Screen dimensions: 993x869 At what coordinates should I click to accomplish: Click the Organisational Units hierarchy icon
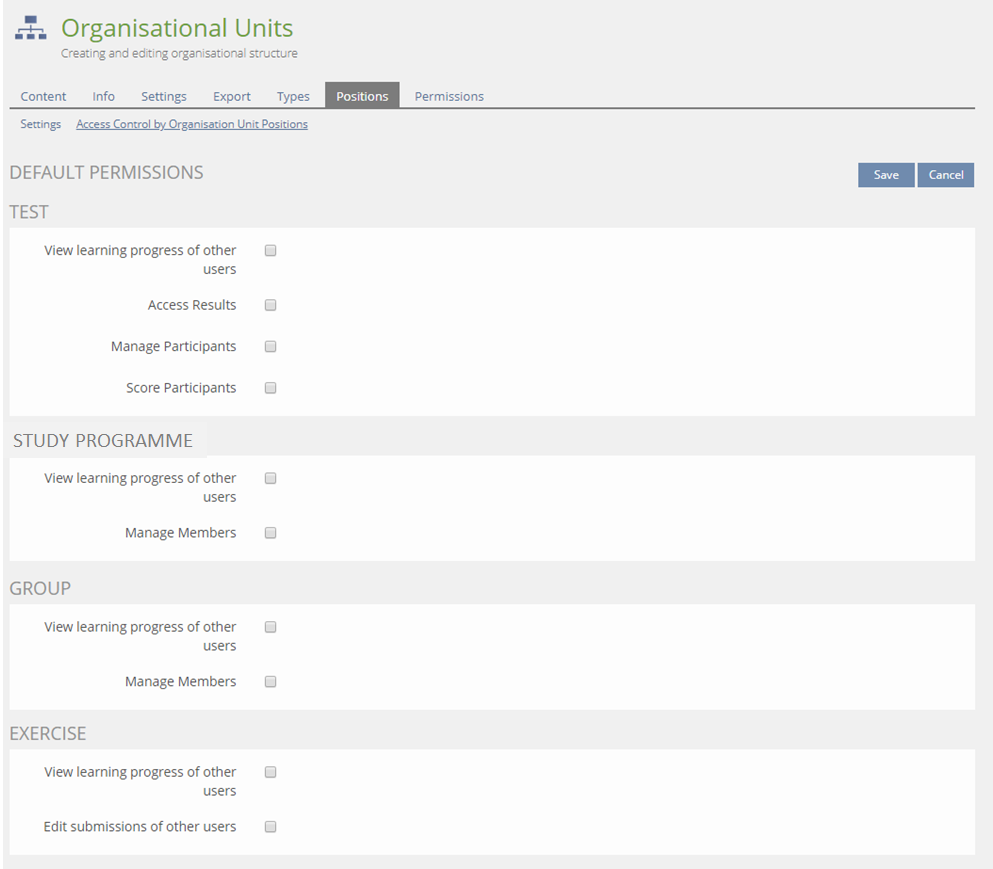31,29
